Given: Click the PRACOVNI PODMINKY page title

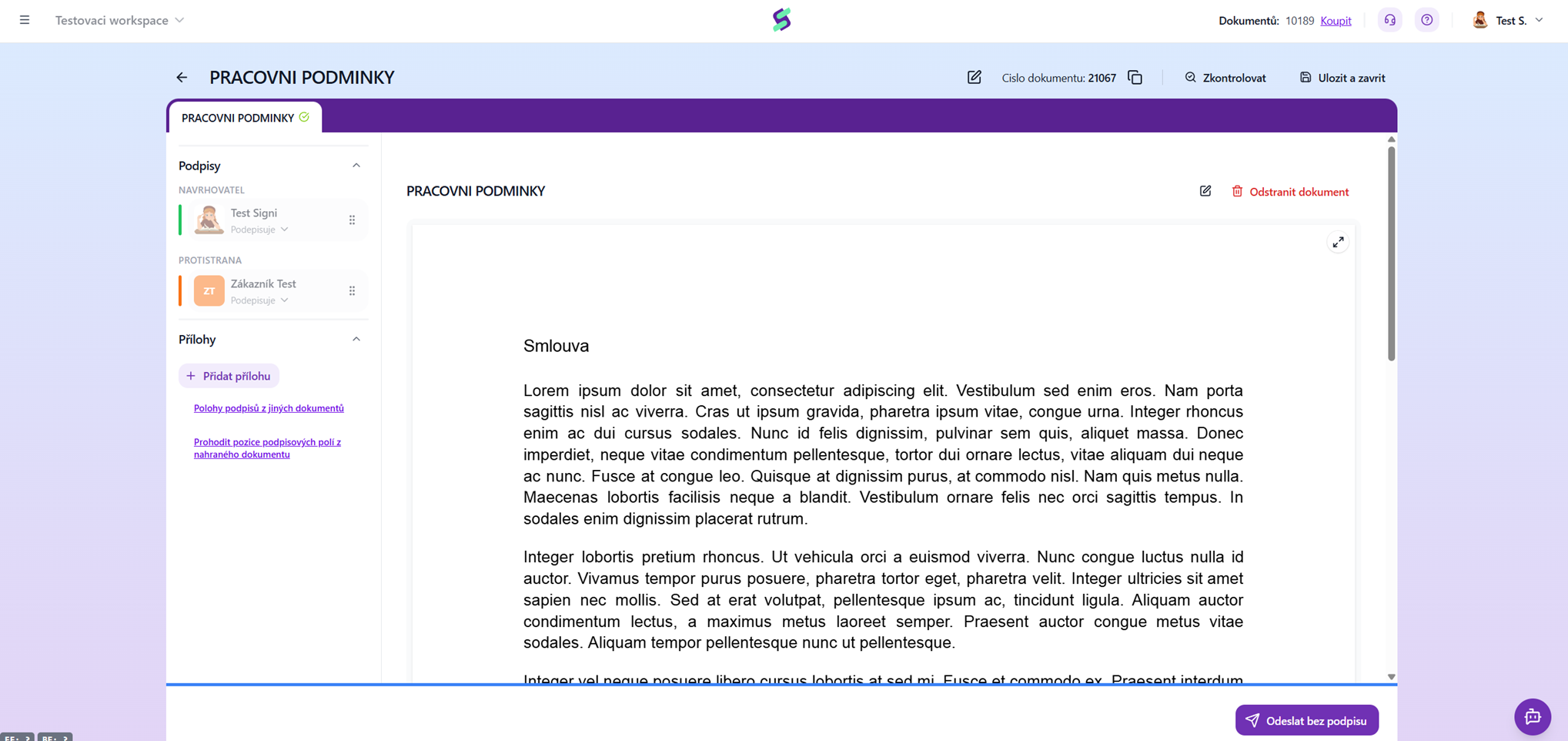Looking at the screenshot, I should 302,77.
